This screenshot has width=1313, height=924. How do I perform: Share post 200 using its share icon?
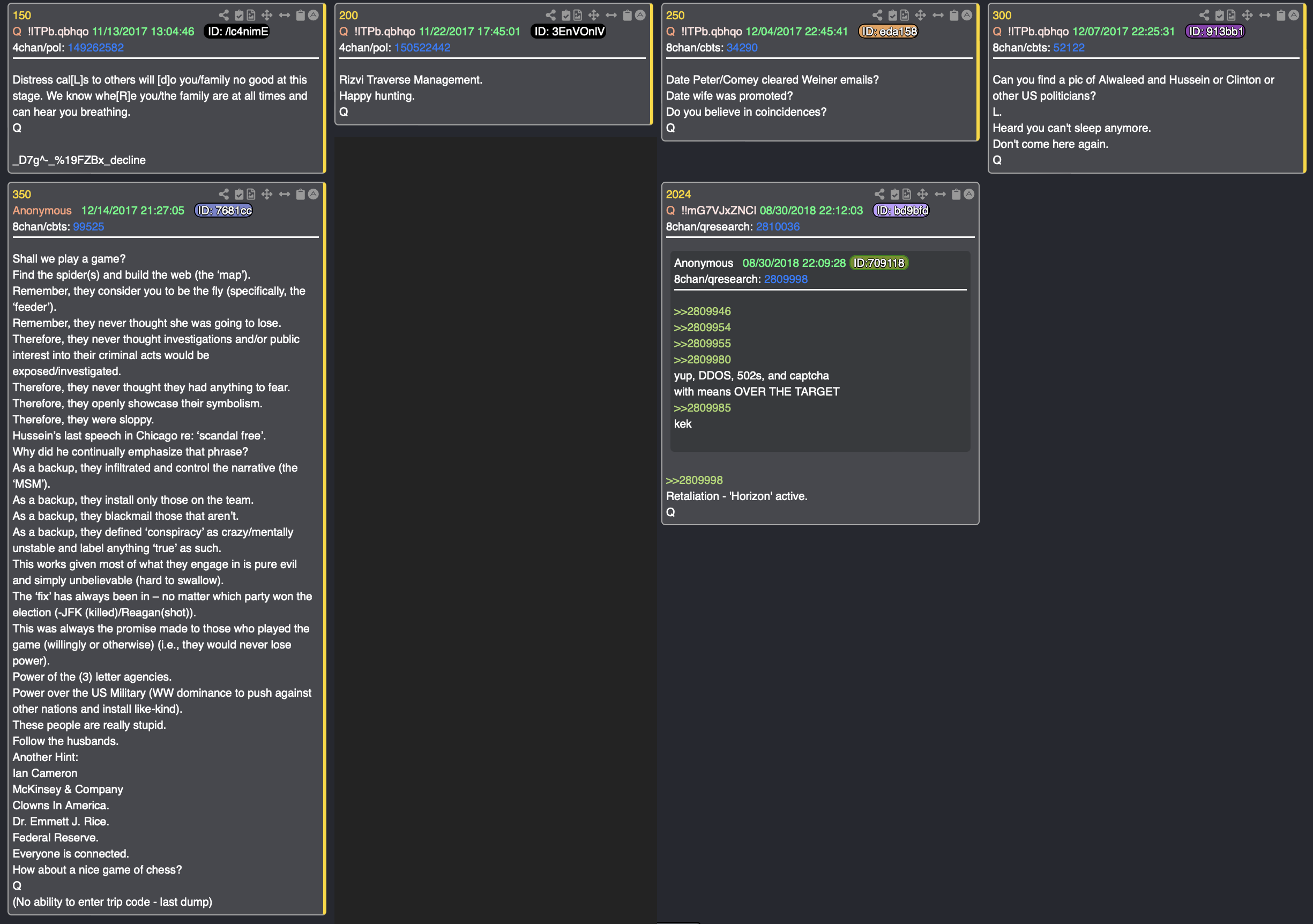point(551,16)
